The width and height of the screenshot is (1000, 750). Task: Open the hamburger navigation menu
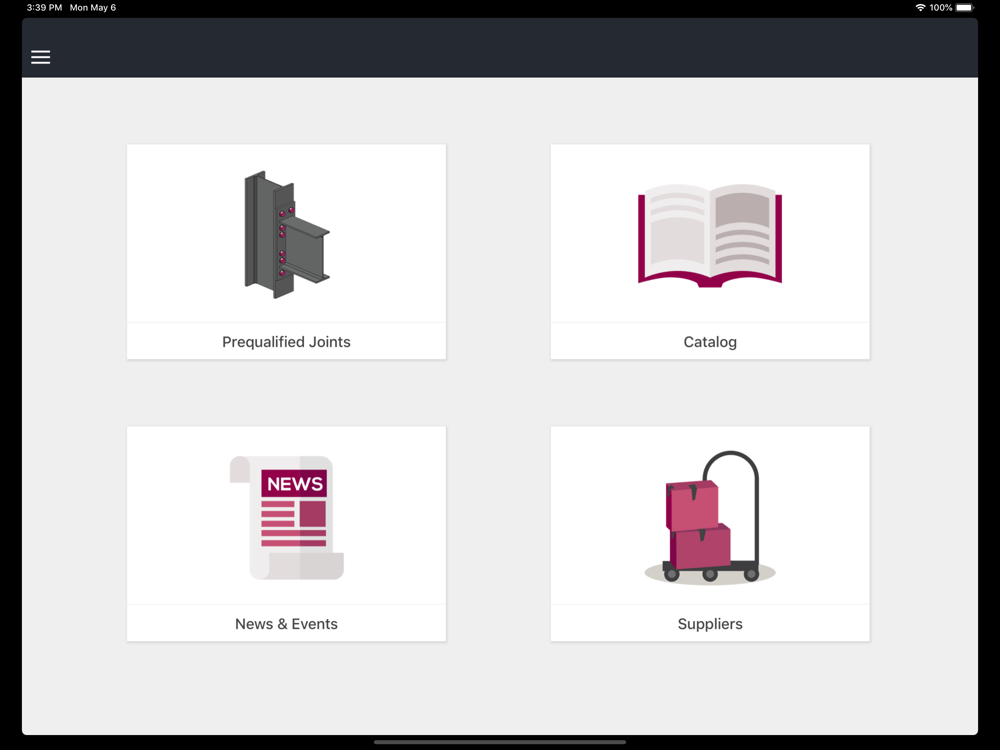[x=41, y=57]
